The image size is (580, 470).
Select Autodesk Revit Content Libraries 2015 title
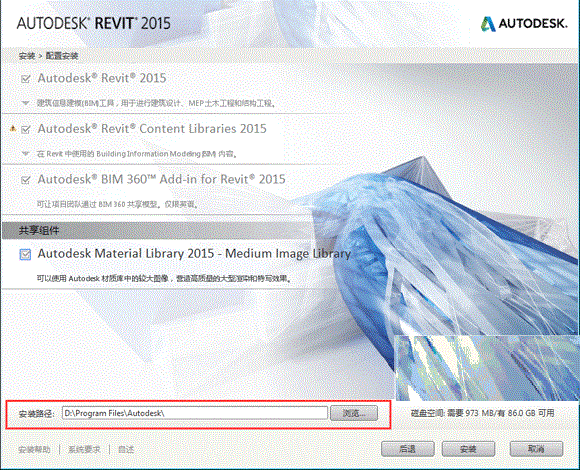tap(152, 129)
